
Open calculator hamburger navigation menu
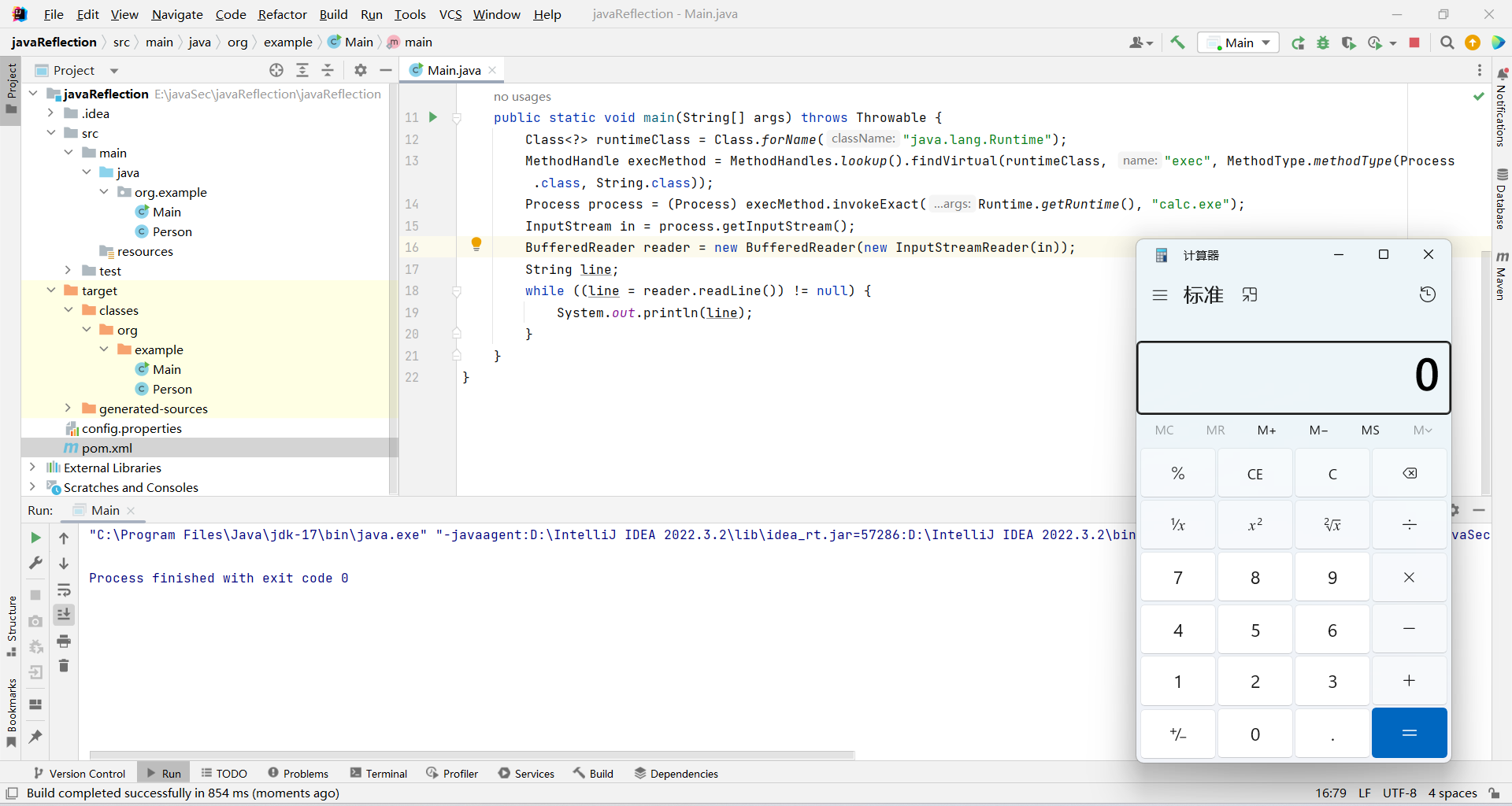(1159, 295)
